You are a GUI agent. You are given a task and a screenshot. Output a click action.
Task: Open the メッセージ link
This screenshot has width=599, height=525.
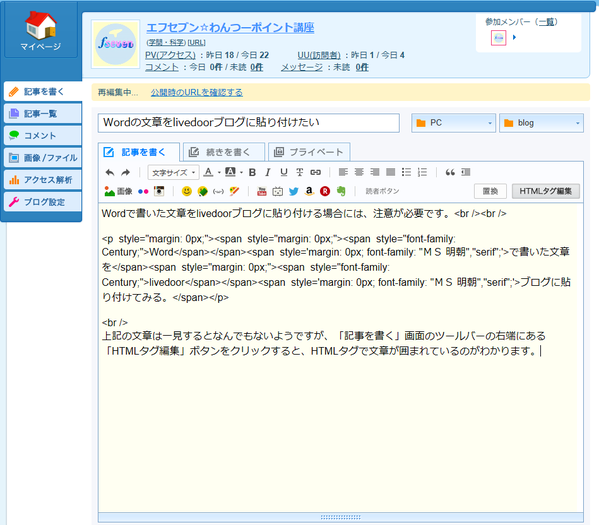pyautogui.click(x=302, y=67)
